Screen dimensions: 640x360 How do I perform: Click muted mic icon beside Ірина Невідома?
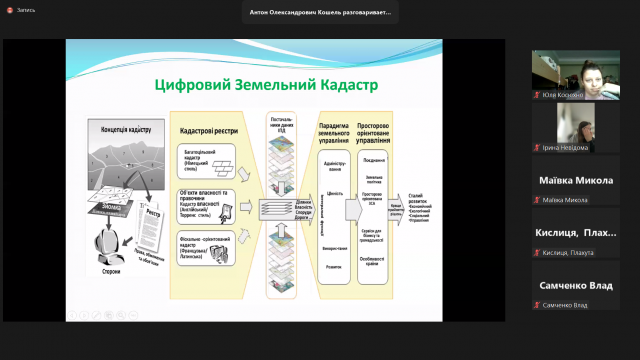pyautogui.click(x=537, y=148)
